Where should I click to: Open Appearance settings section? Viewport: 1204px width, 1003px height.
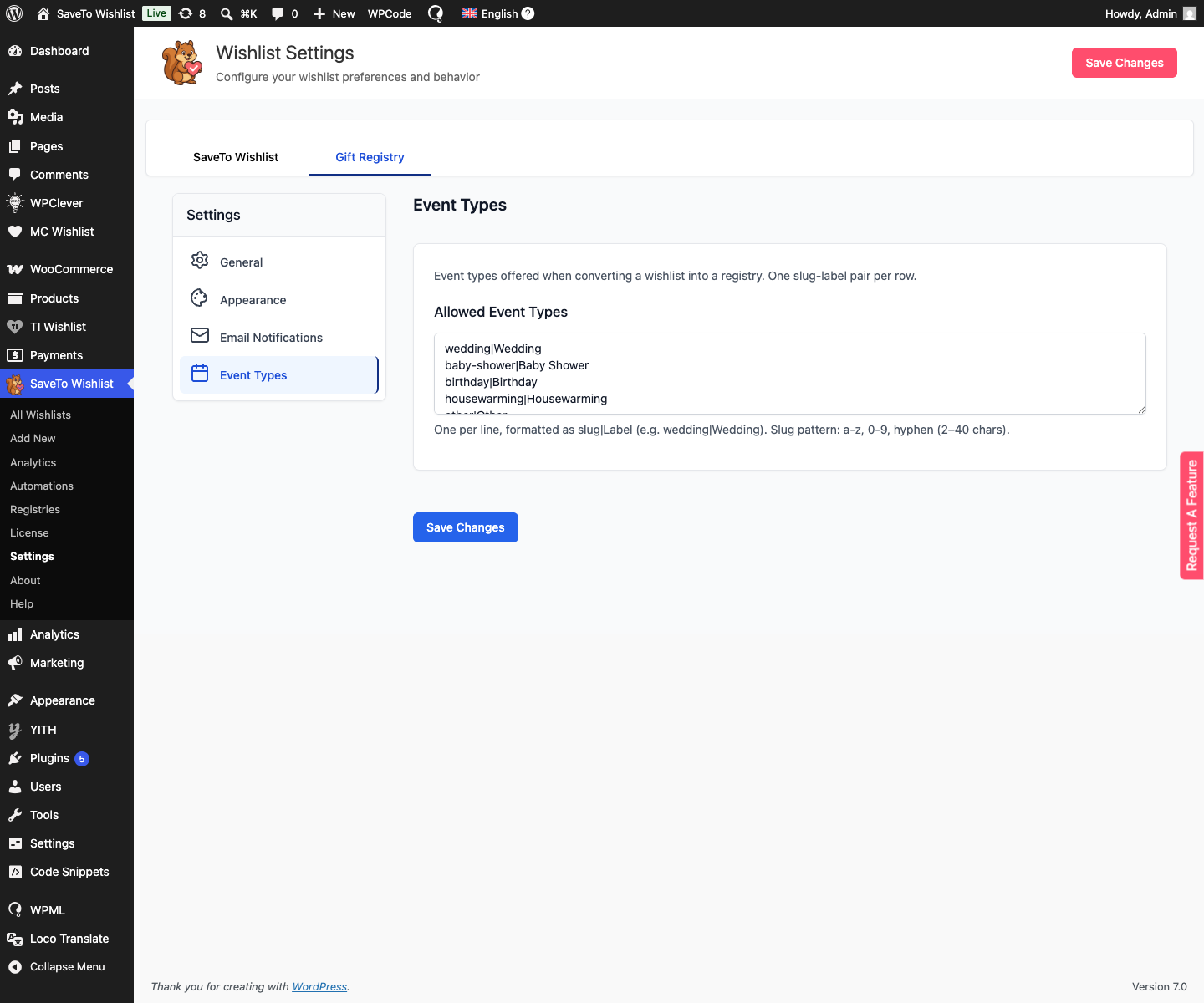[x=279, y=299]
